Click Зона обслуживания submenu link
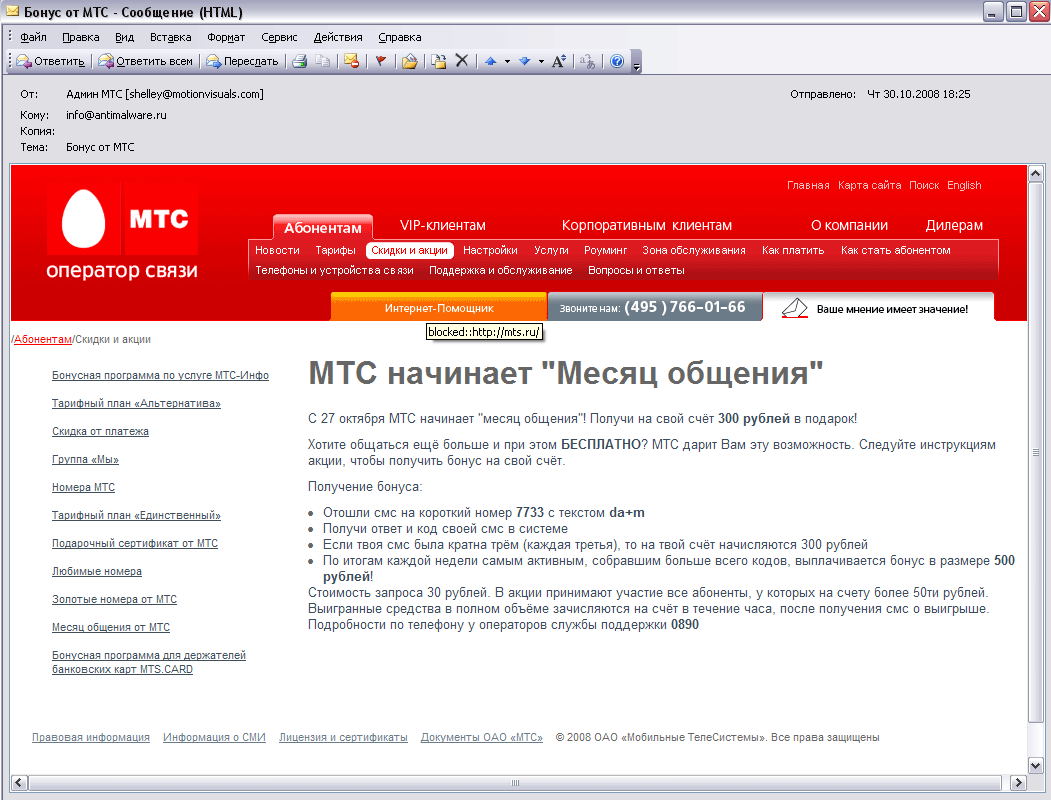1051x800 pixels. tap(694, 250)
